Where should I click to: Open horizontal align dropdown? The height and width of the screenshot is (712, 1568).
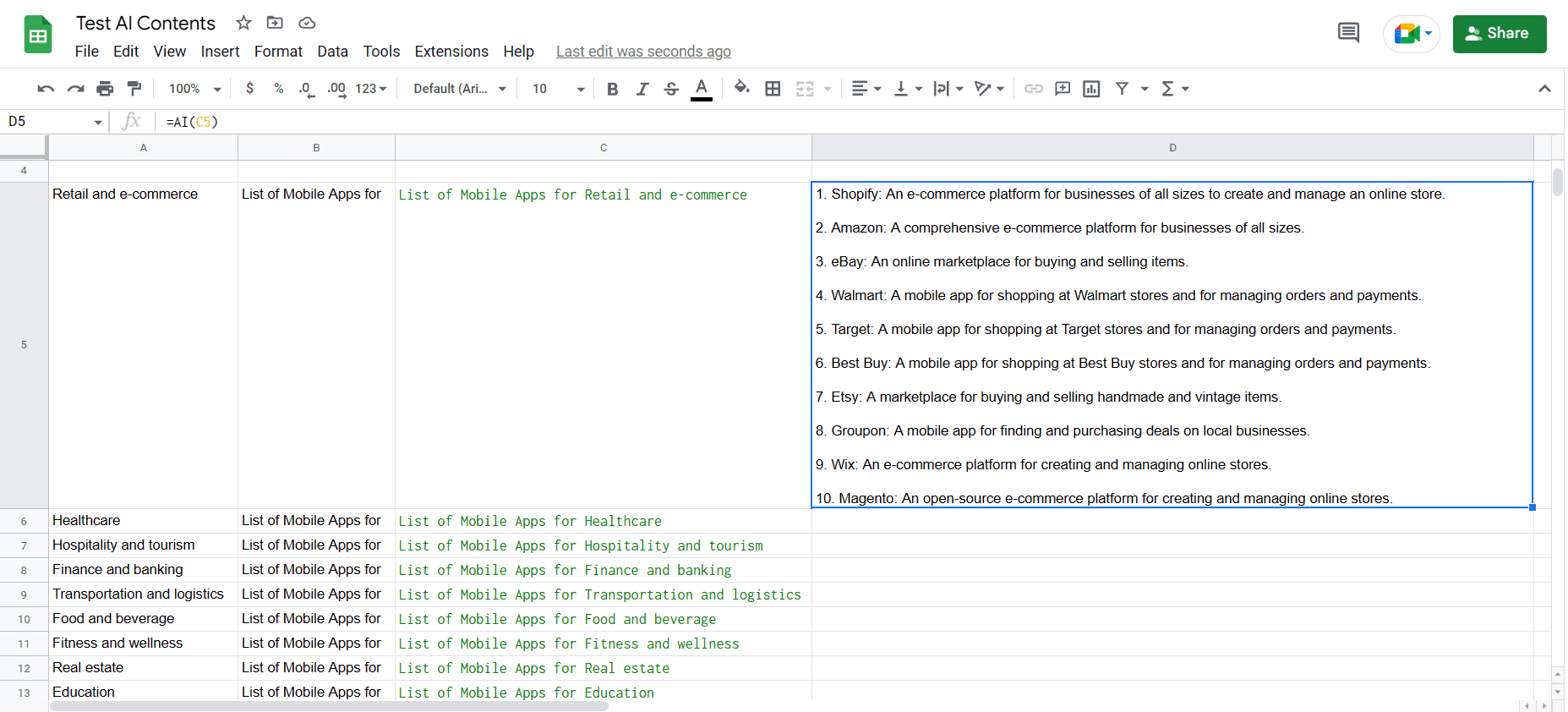[866, 89]
